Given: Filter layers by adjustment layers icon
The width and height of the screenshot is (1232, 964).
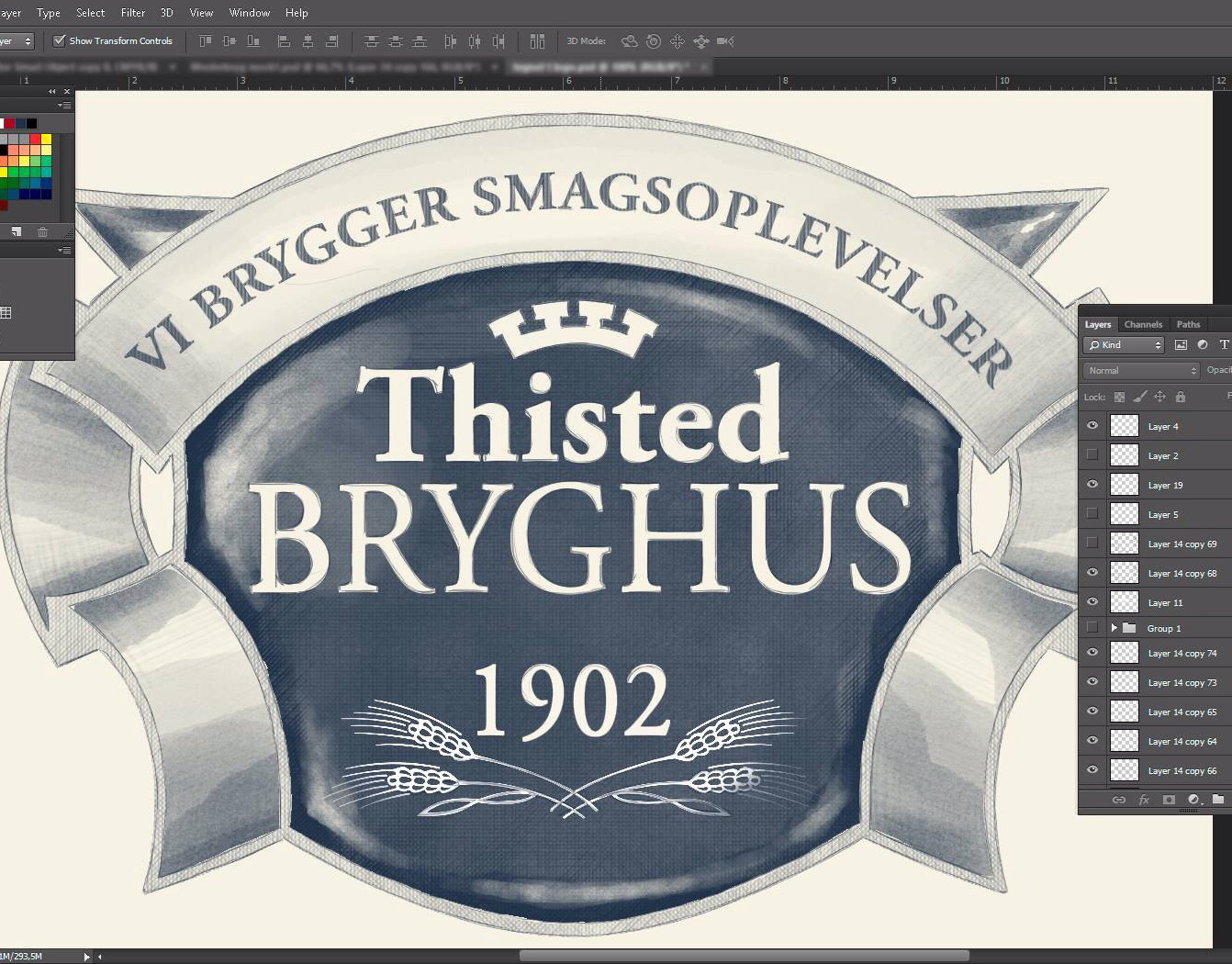Looking at the screenshot, I should (x=1203, y=345).
